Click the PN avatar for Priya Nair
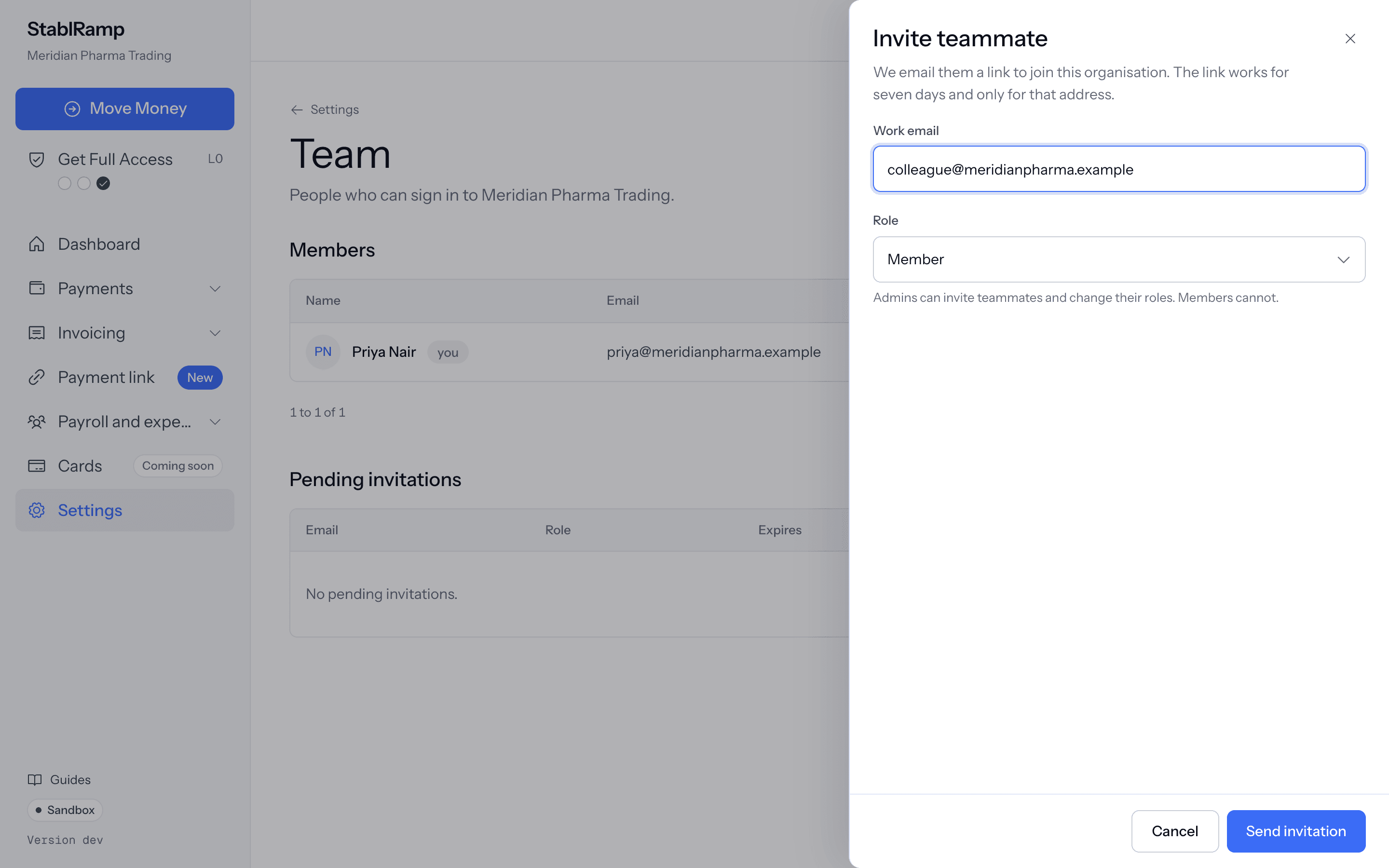Viewport: 1389px width, 868px height. [x=323, y=352]
